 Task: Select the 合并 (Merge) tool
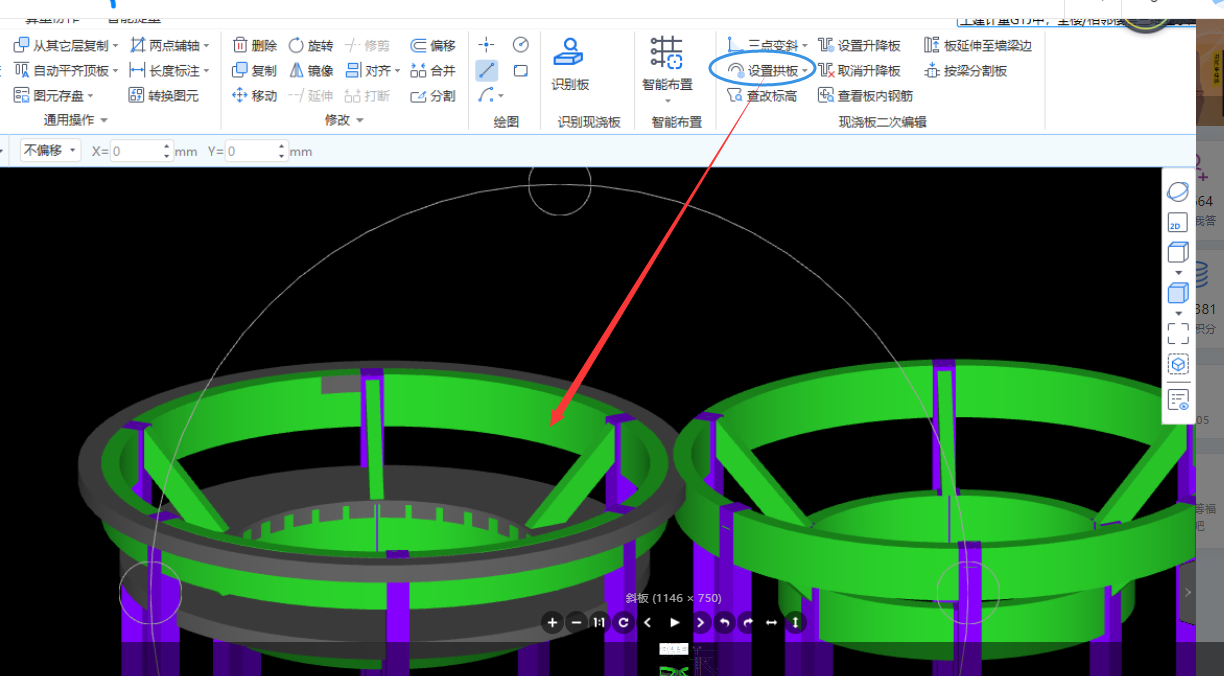tap(433, 71)
